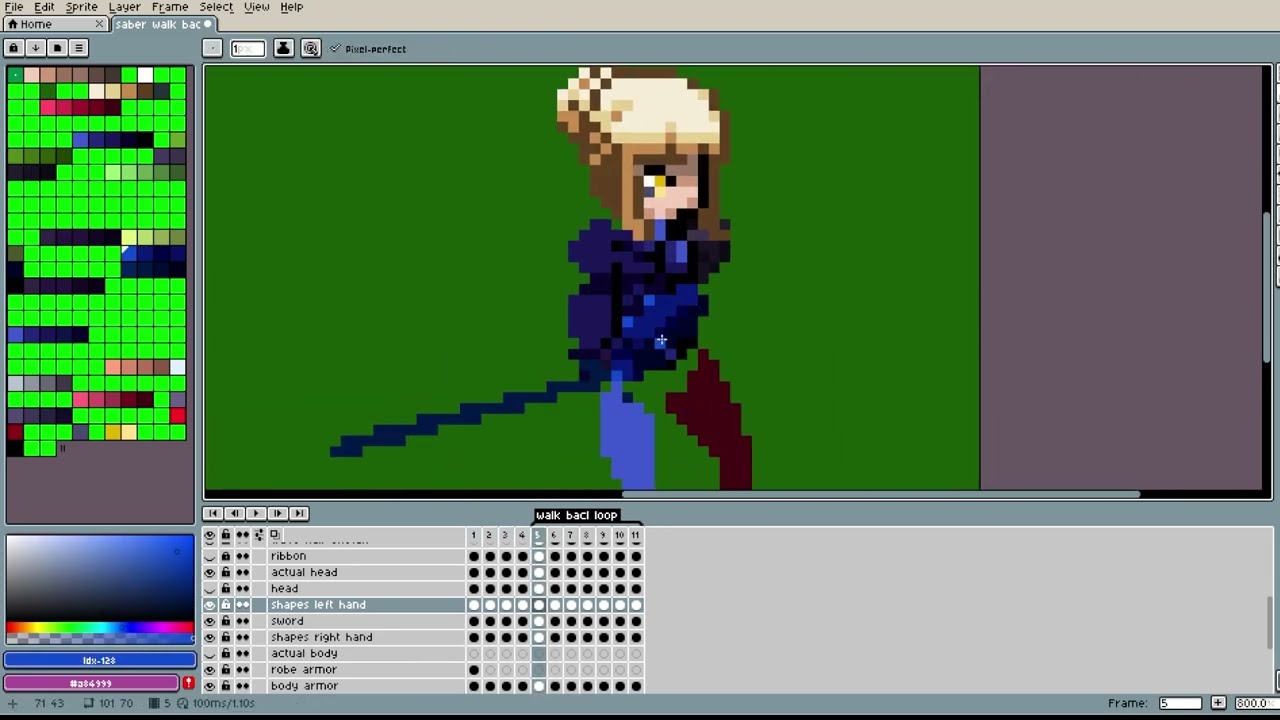Toggle lock on body armor layer
Viewport: 1280px width, 720px height.
click(225, 686)
